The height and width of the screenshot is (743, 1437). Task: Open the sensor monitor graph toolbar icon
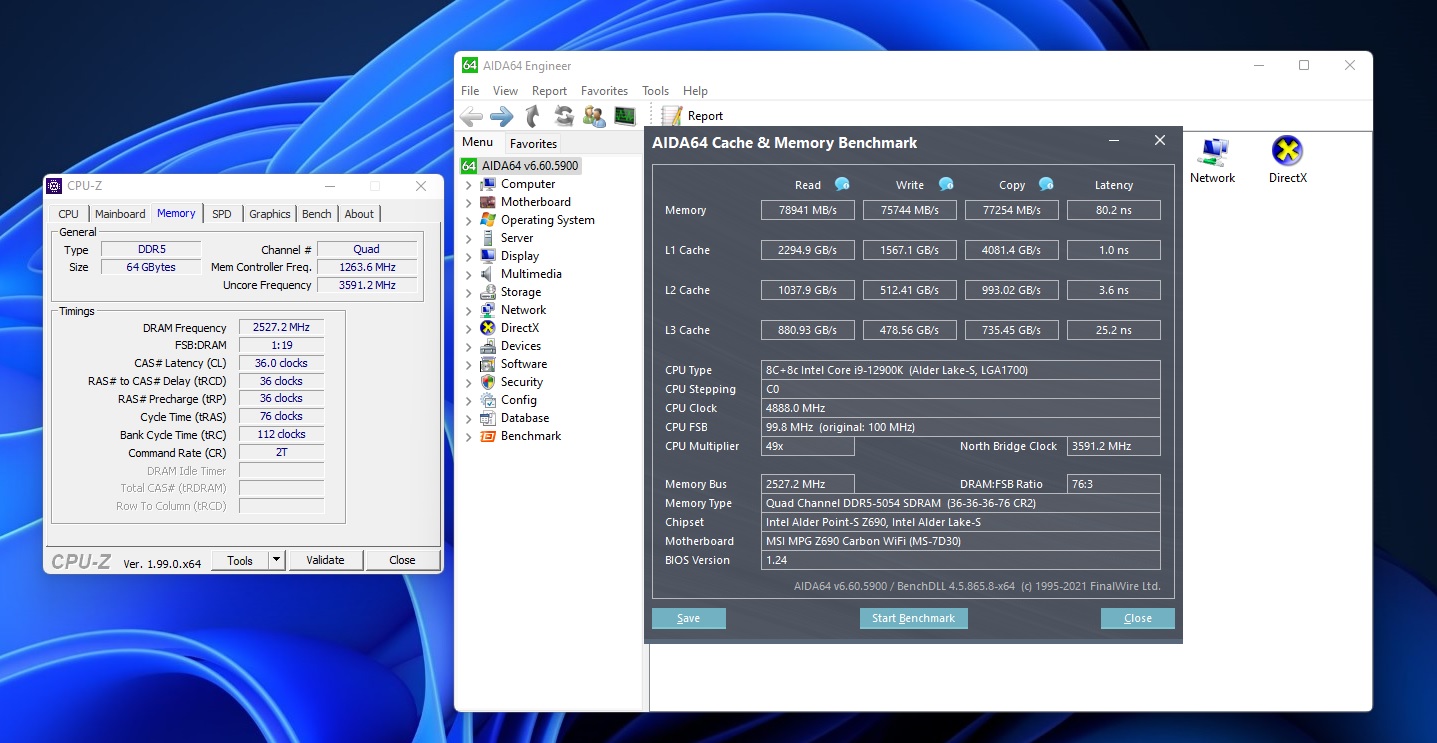pyautogui.click(x=625, y=116)
